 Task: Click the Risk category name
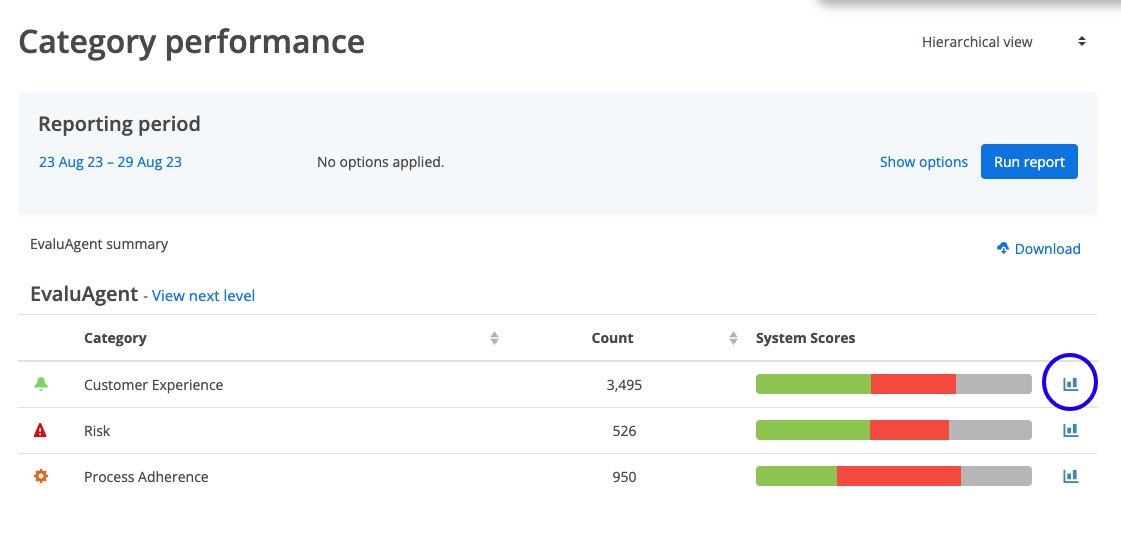[x=97, y=431]
